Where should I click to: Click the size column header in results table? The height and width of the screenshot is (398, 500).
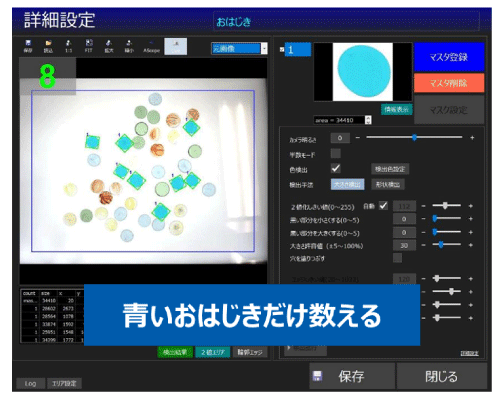click(45, 293)
